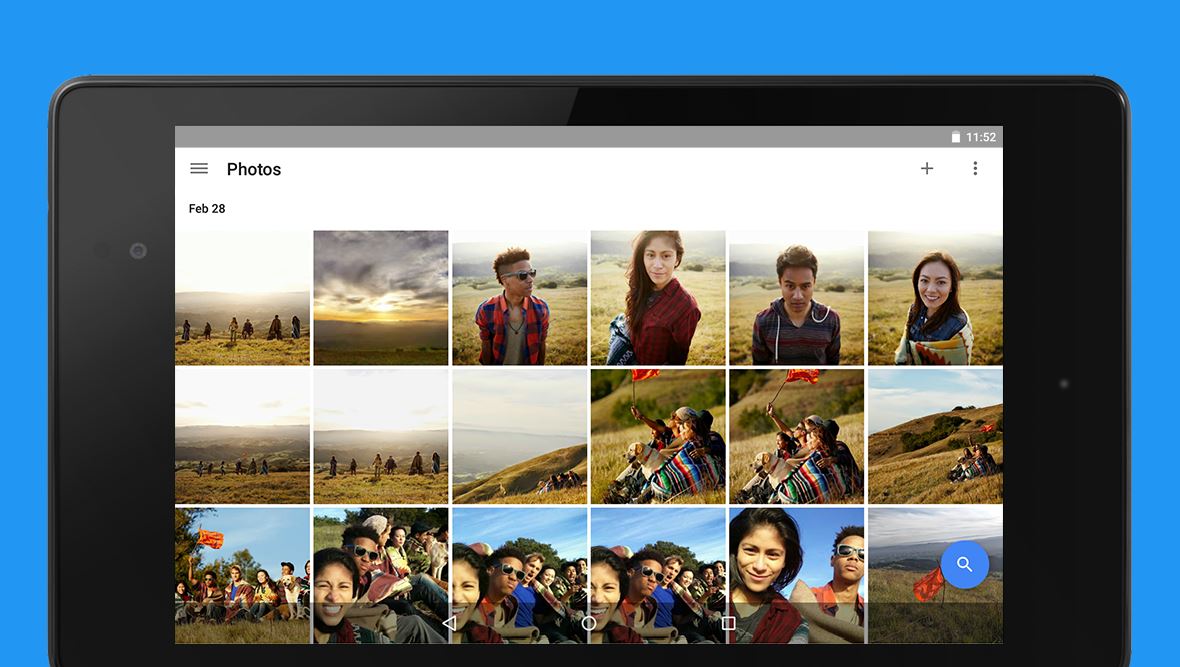Open empty hillside photo with distant seated group
Screen dimensions: 1180x667
click(519, 437)
